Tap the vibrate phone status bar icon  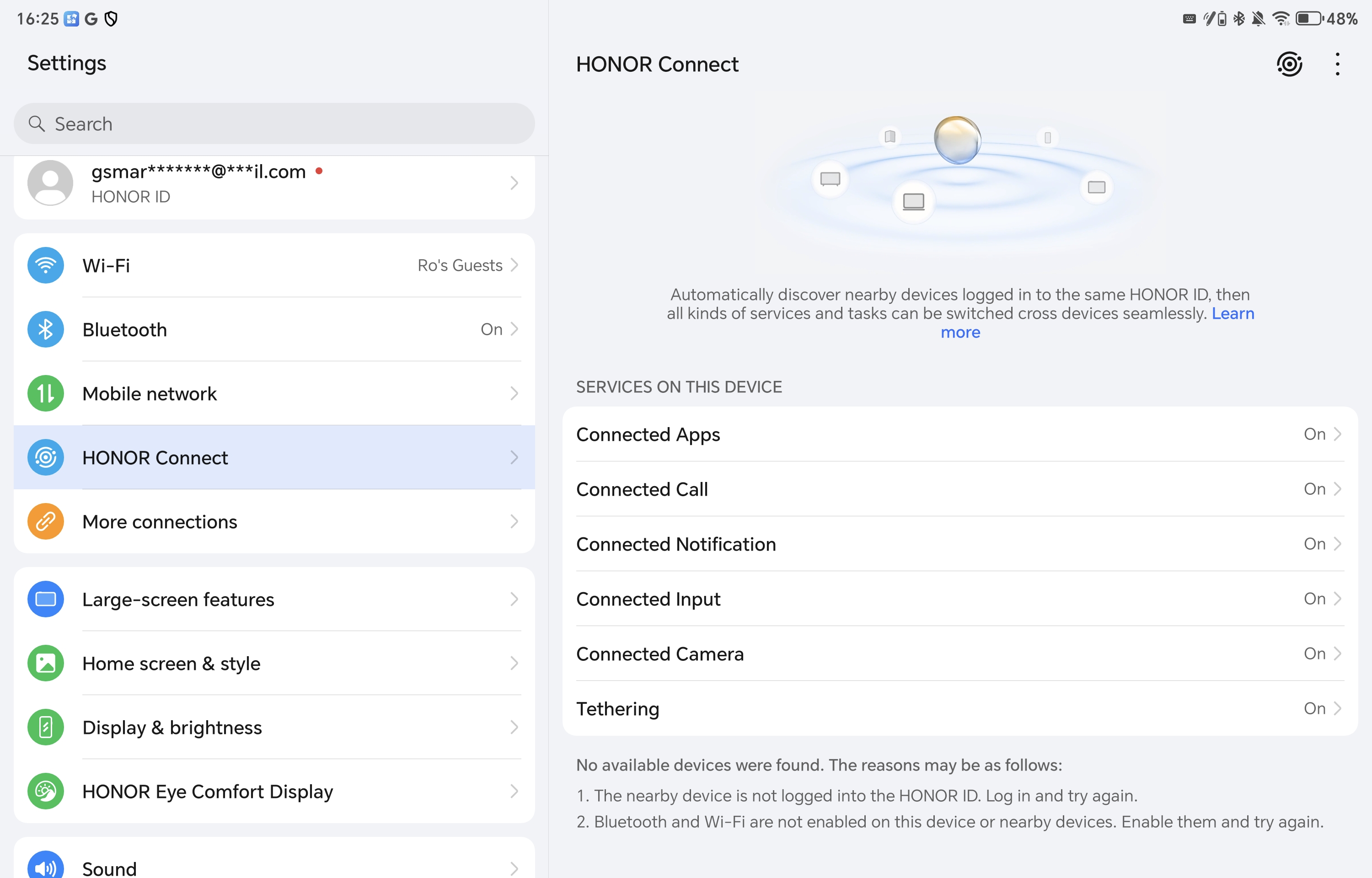[1215, 19]
